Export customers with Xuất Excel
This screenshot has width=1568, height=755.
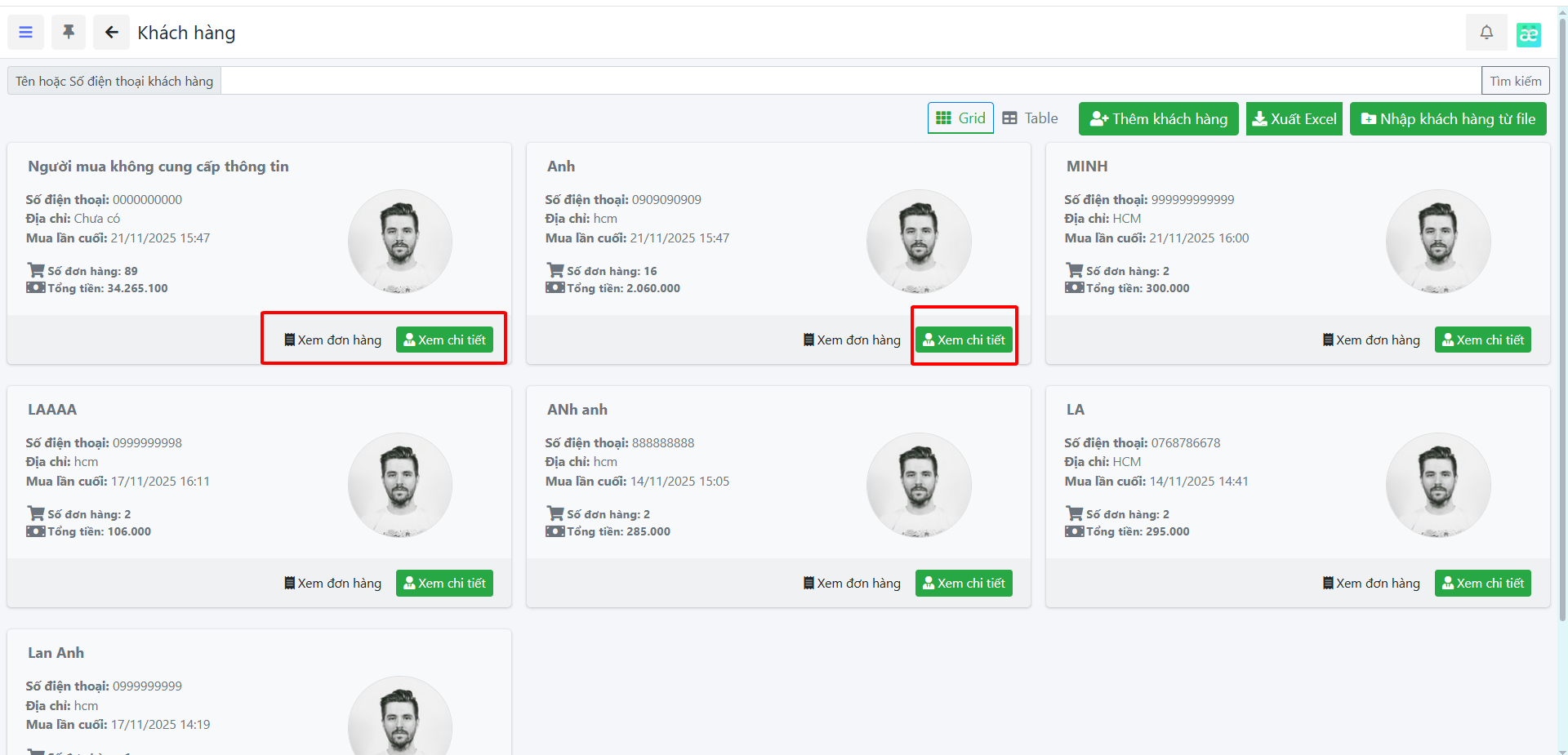click(x=1294, y=119)
